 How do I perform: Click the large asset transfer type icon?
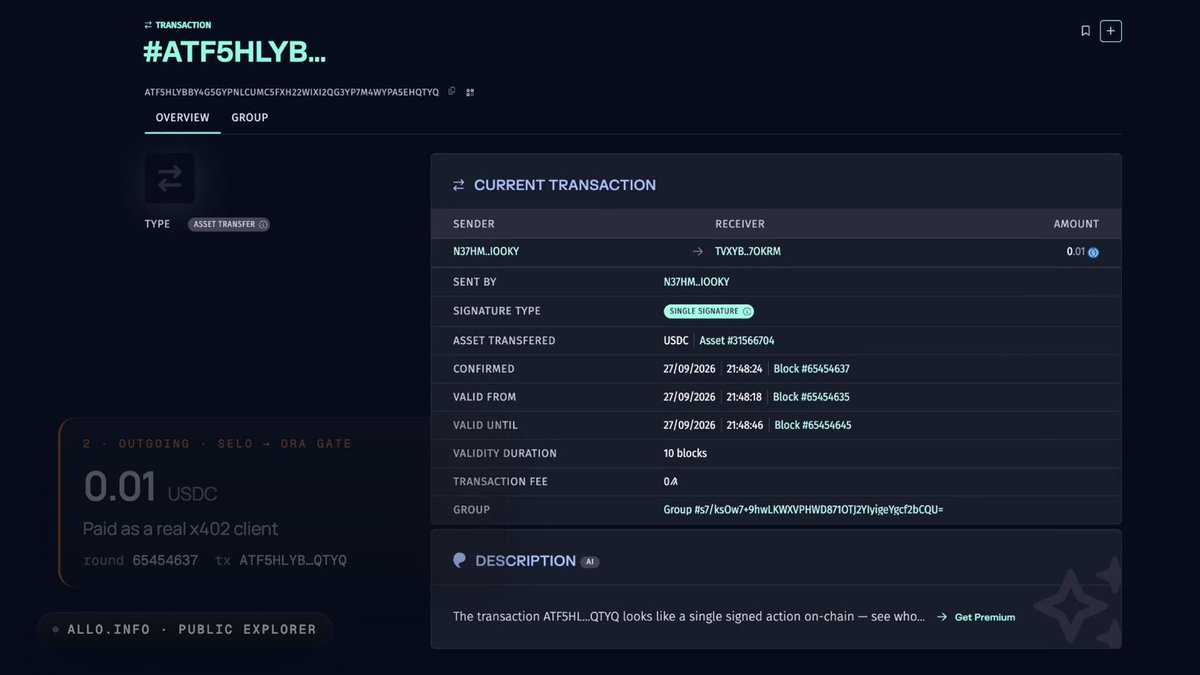coord(170,178)
